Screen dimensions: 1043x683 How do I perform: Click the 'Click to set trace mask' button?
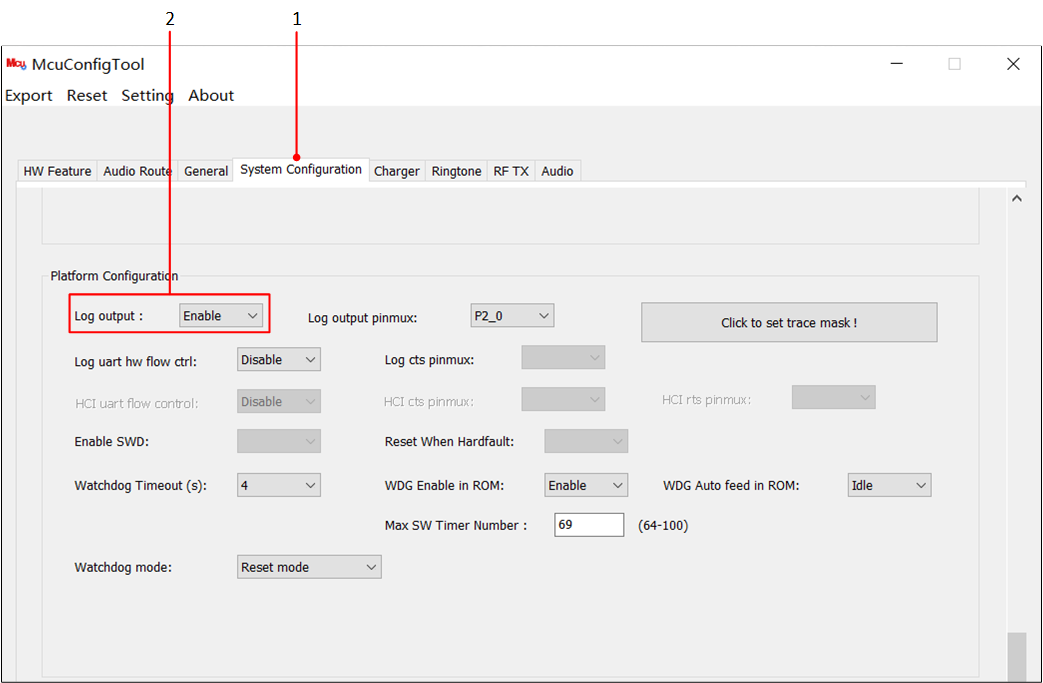point(789,323)
